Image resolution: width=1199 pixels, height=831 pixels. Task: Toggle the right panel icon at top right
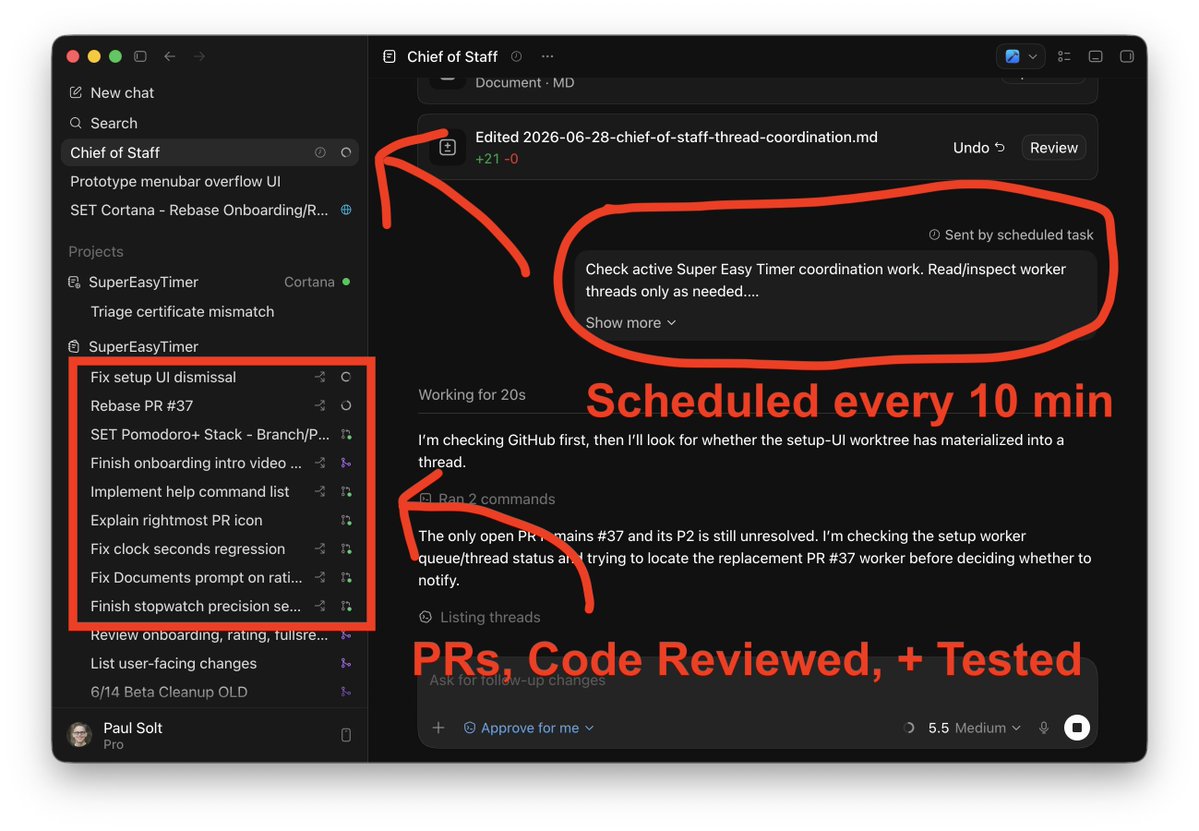1126,57
